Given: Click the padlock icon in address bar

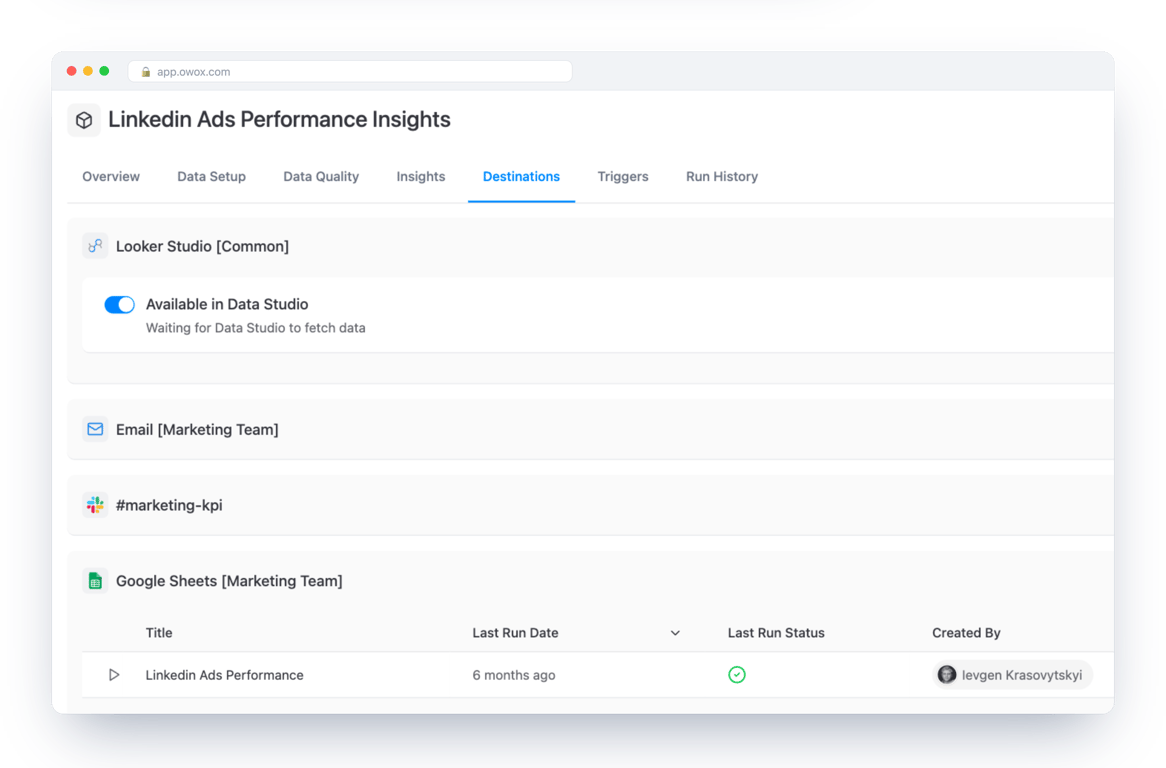Looking at the screenshot, I should click(146, 72).
